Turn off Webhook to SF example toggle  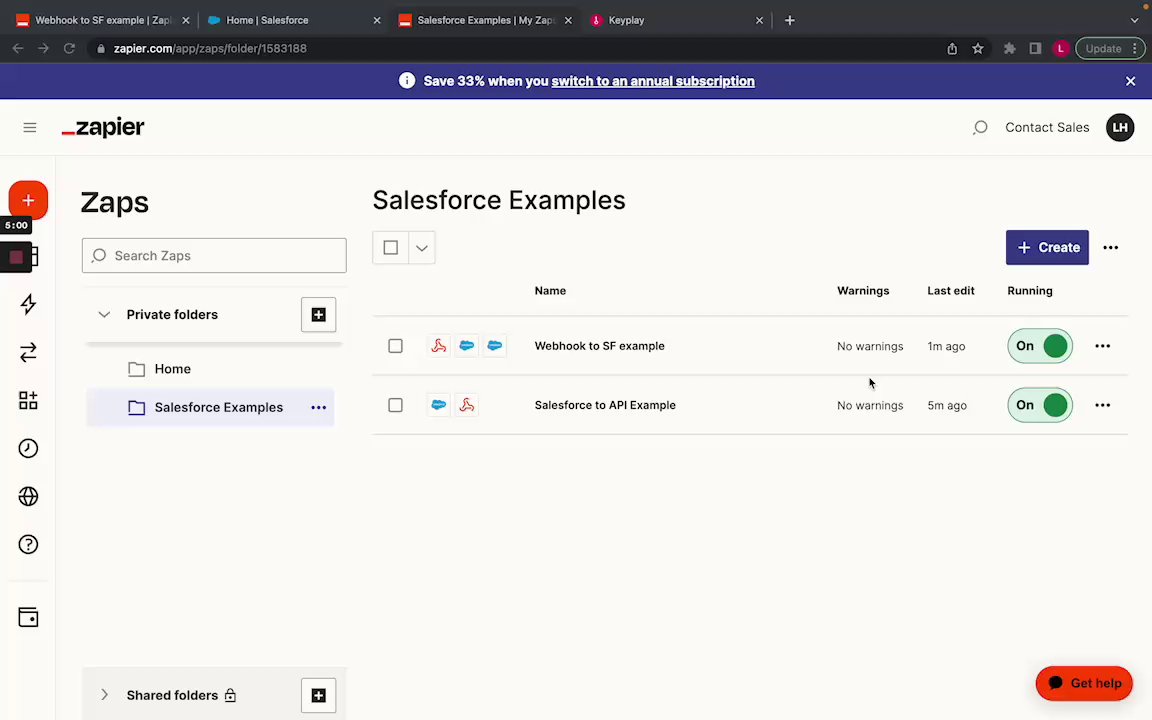tap(1040, 346)
